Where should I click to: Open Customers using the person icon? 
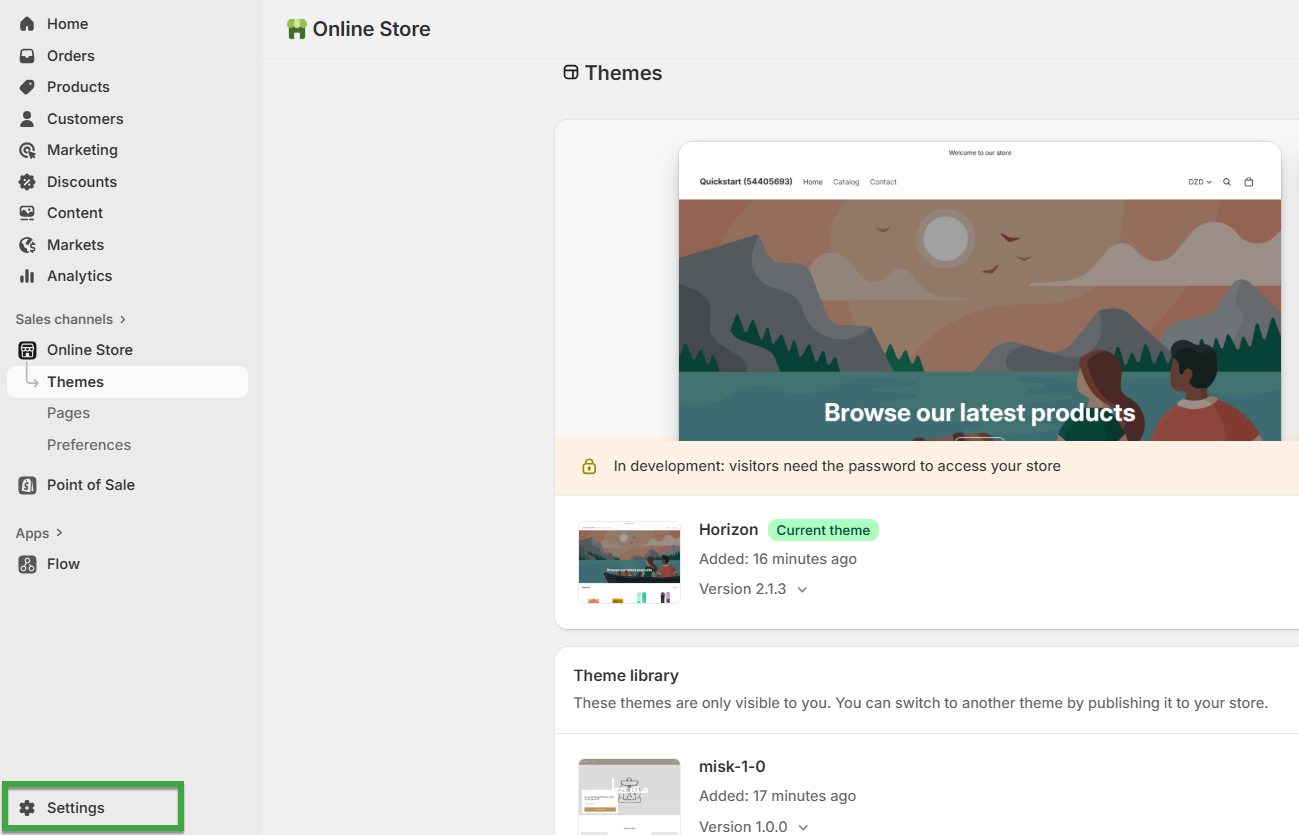27,119
